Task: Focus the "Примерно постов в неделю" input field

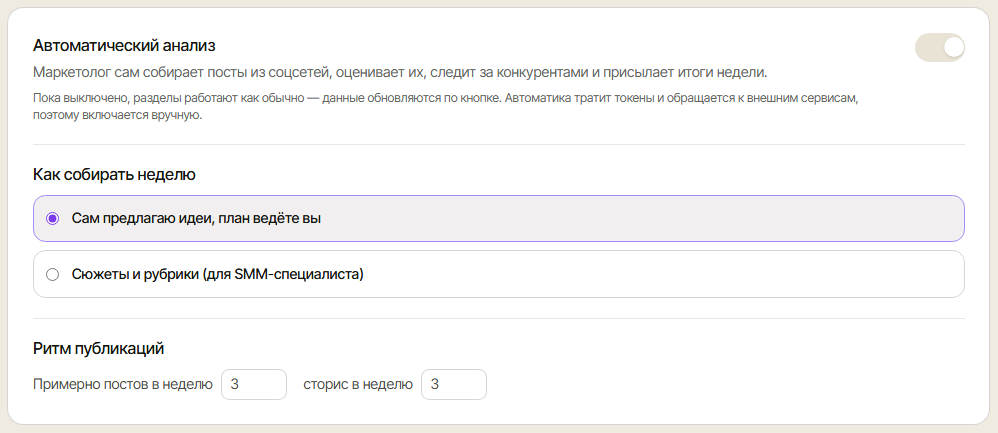Action: [254, 385]
